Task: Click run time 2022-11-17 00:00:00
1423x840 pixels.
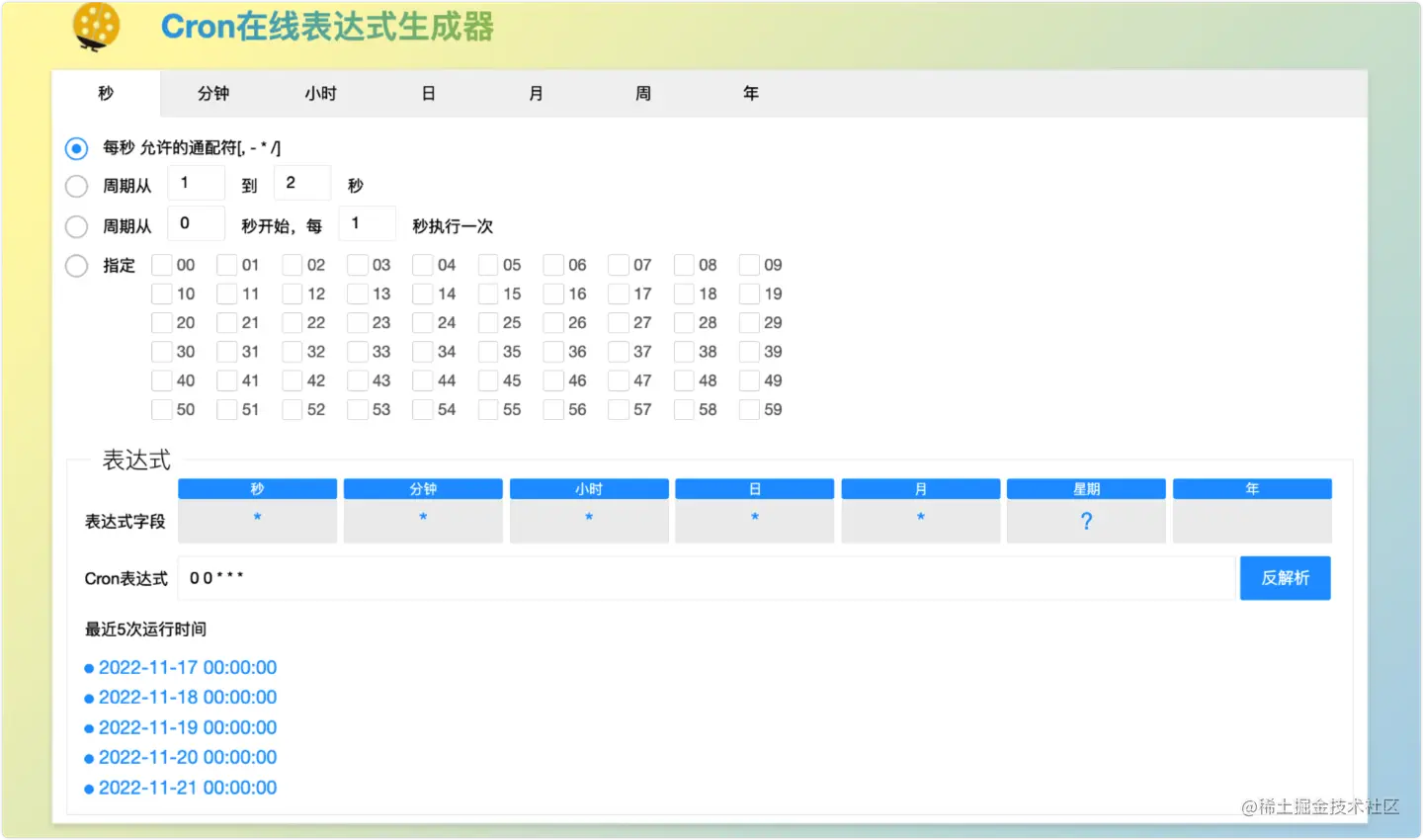Action: pos(188,668)
